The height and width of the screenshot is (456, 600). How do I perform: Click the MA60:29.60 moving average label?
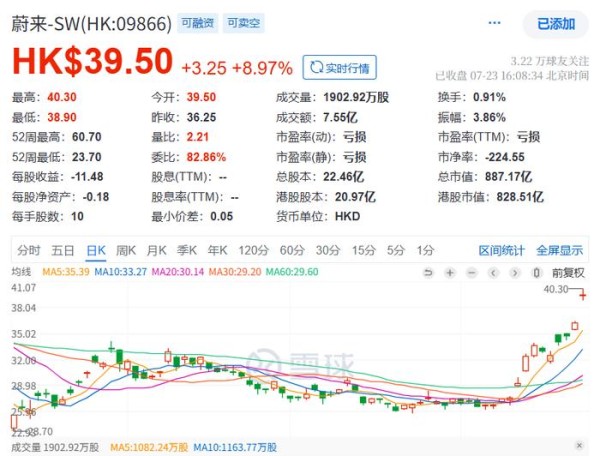coord(292,272)
